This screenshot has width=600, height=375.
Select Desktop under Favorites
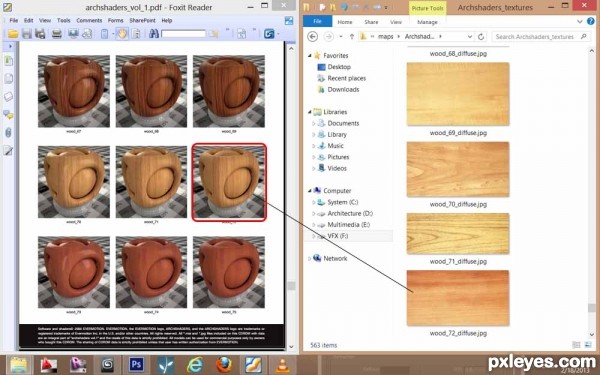coord(339,67)
